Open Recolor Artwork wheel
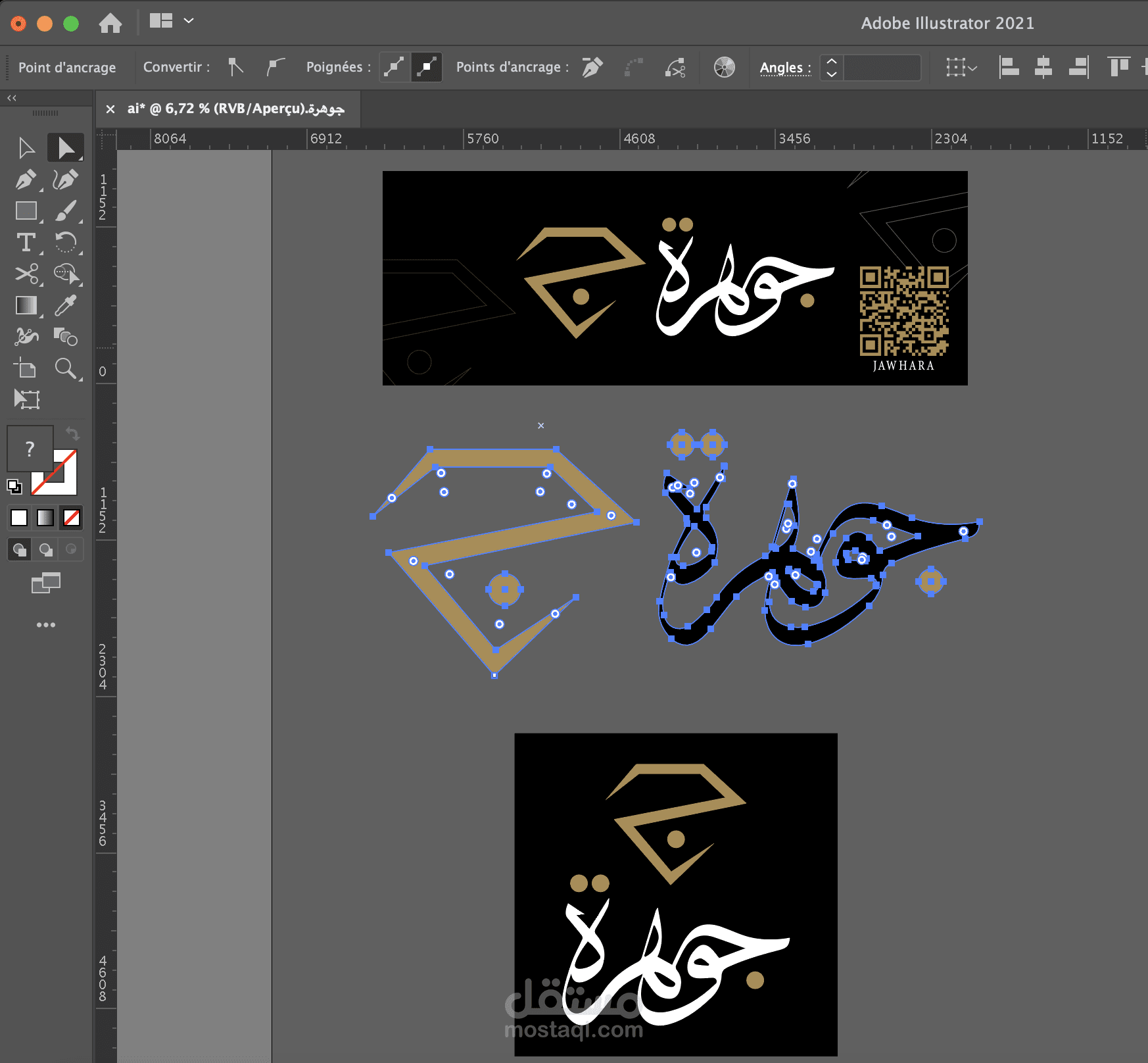The height and width of the screenshot is (1063, 1148). 725,67
